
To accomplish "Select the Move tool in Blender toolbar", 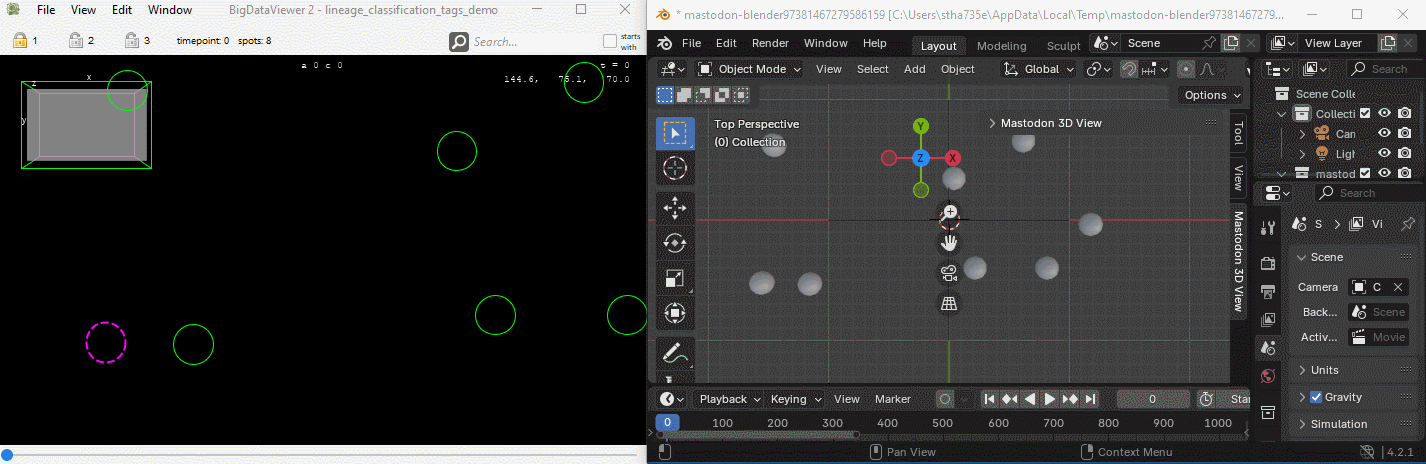I will (x=674, y=208).
